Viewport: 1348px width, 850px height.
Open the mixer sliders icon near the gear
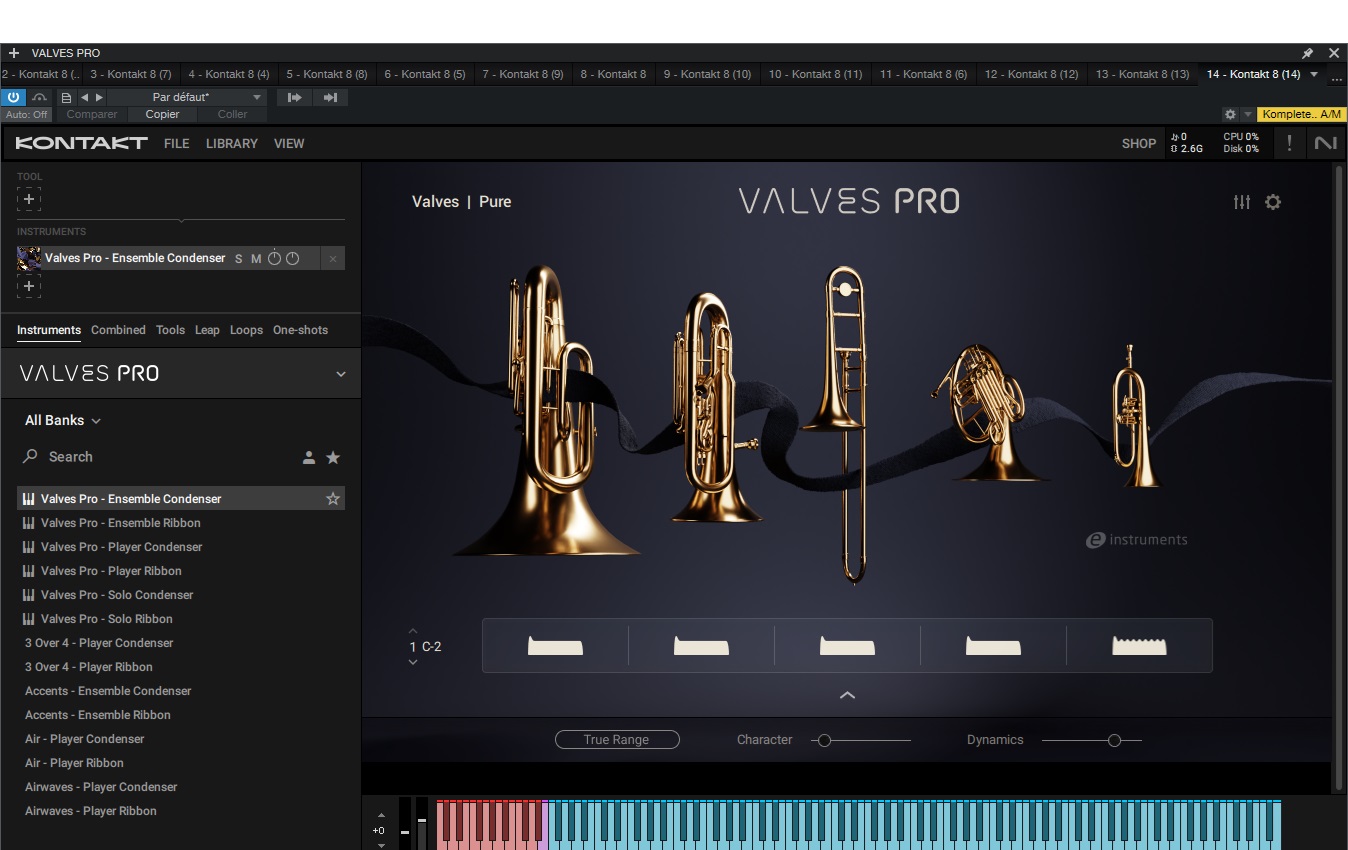tap(1242, 202)
